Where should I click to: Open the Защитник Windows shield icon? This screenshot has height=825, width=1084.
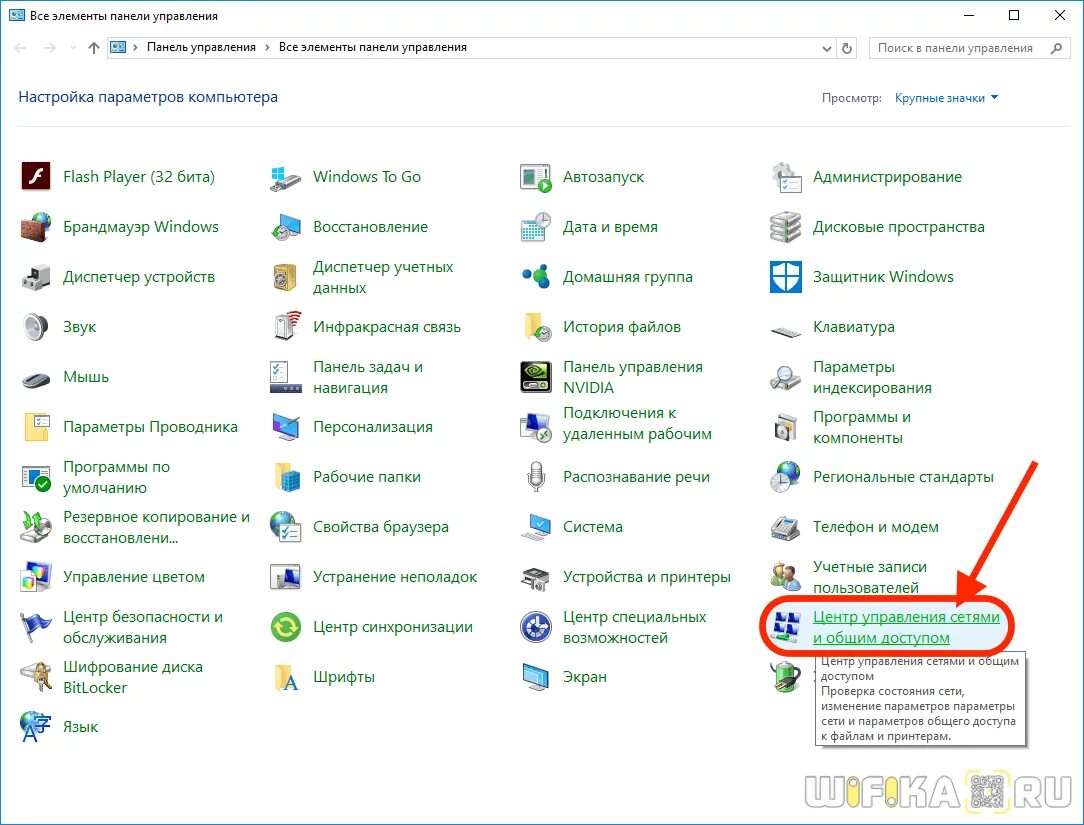pyautogui.click(x=785, y=277)
